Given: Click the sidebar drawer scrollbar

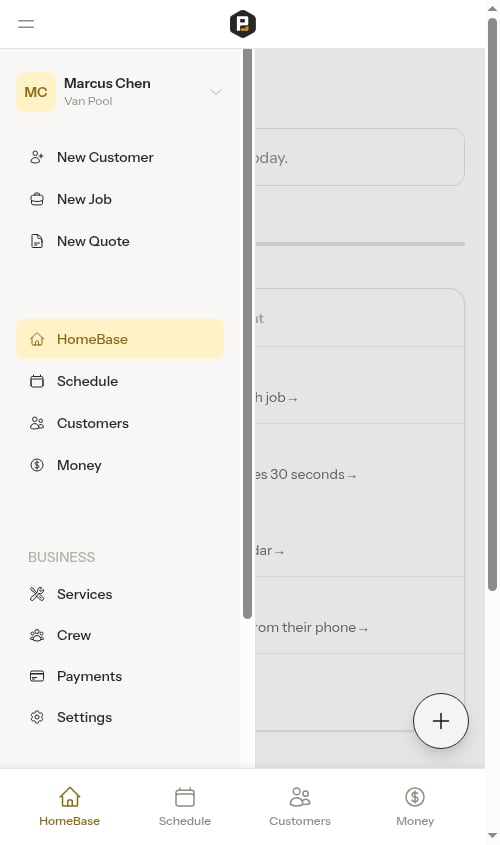Looking at the screenshot, I should pos(247,334).
